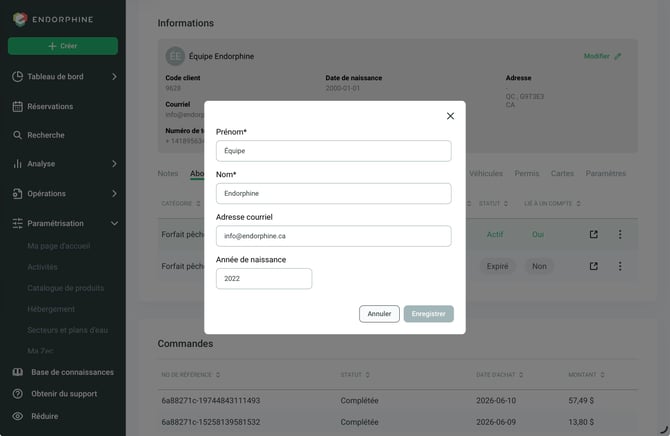Click the Recherche magnifier icon

[18, 135]
